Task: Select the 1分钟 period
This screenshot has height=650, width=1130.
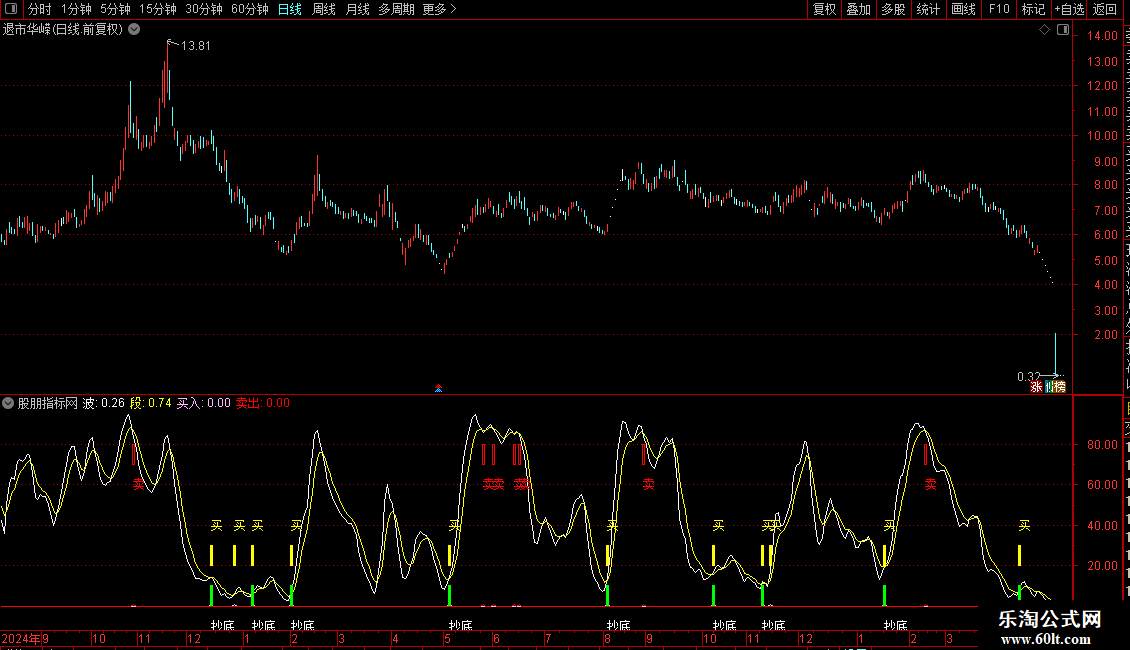Action: 76,9
